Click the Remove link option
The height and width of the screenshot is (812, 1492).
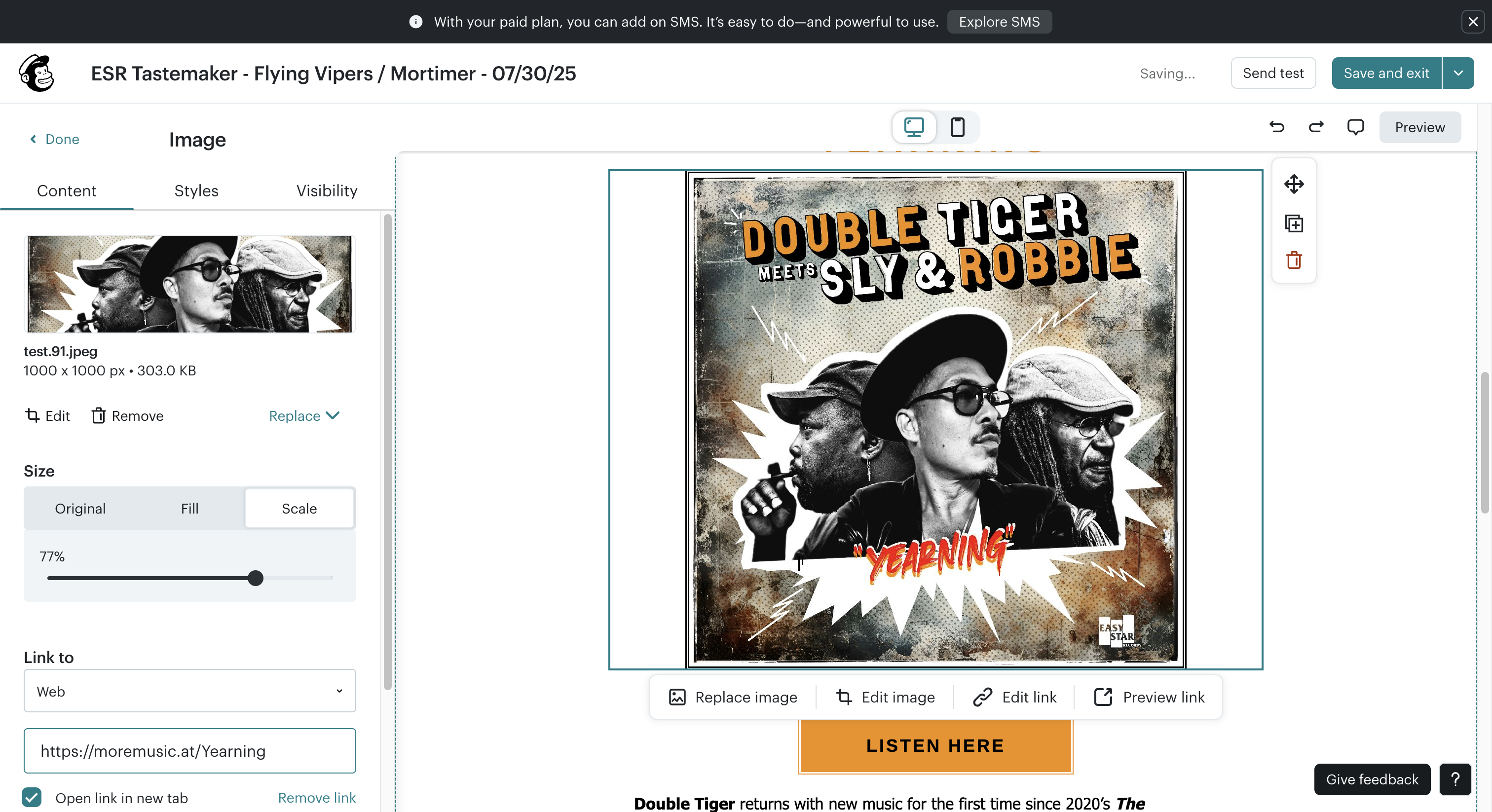coord(317,798)
